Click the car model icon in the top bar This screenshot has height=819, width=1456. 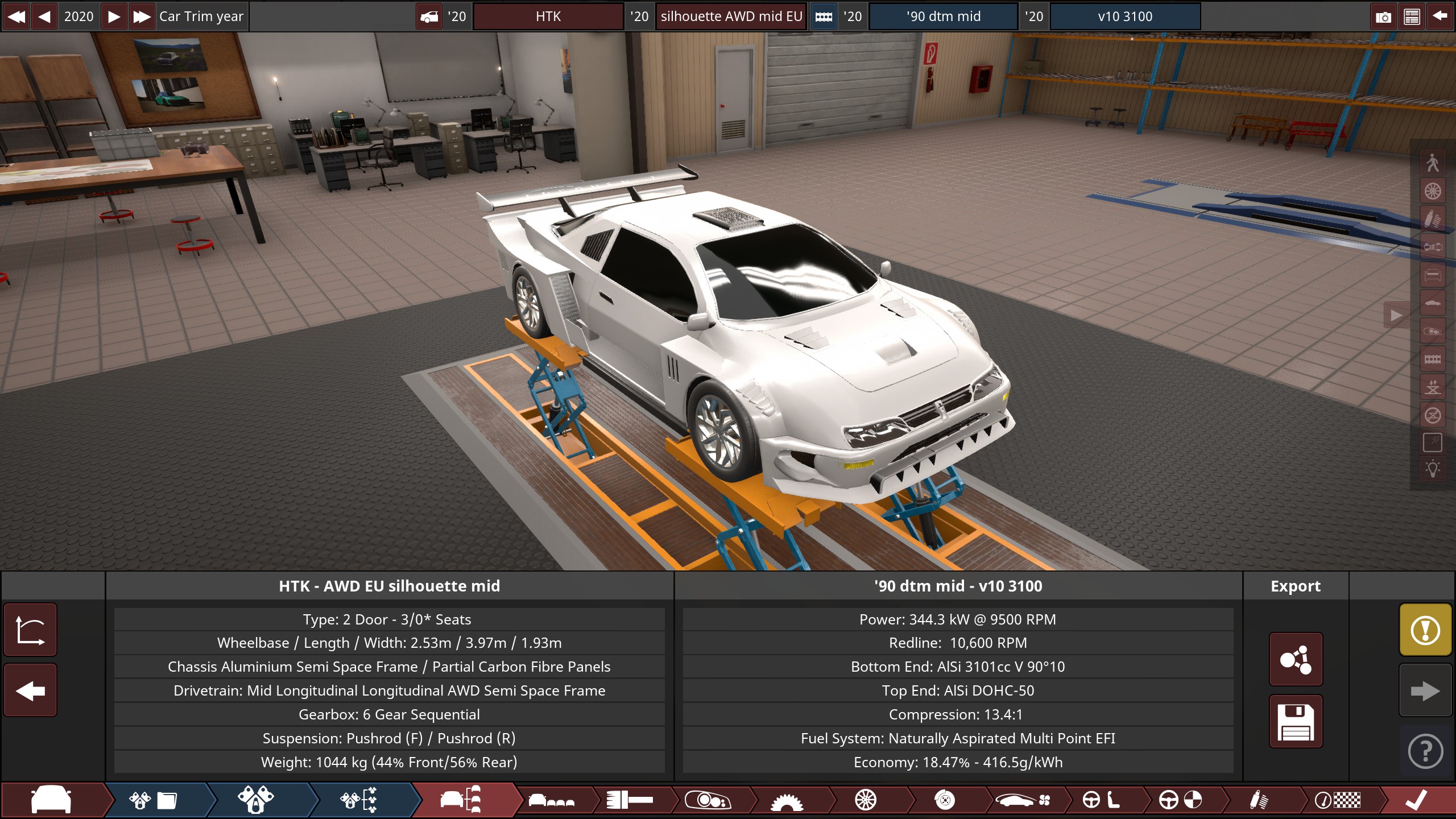click(x=429, y=16)
